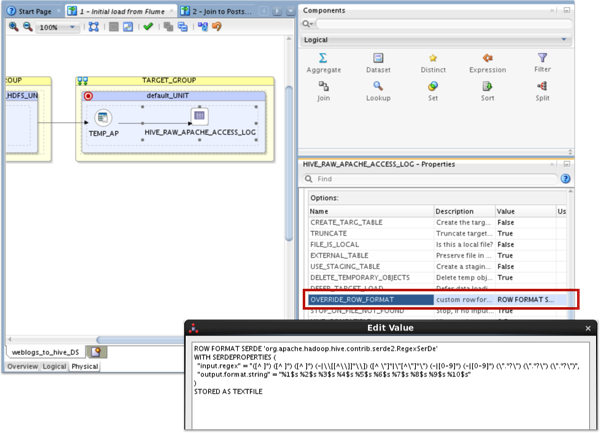Image resolution: width=600 pixels, height=433 pixels.
Task: Switch to the Overview tab
Action: [x=23, y=366]
